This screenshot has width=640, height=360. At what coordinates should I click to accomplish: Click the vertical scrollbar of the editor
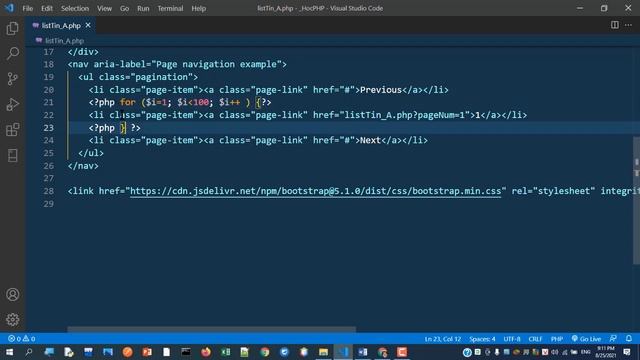[x=636, y=200]
